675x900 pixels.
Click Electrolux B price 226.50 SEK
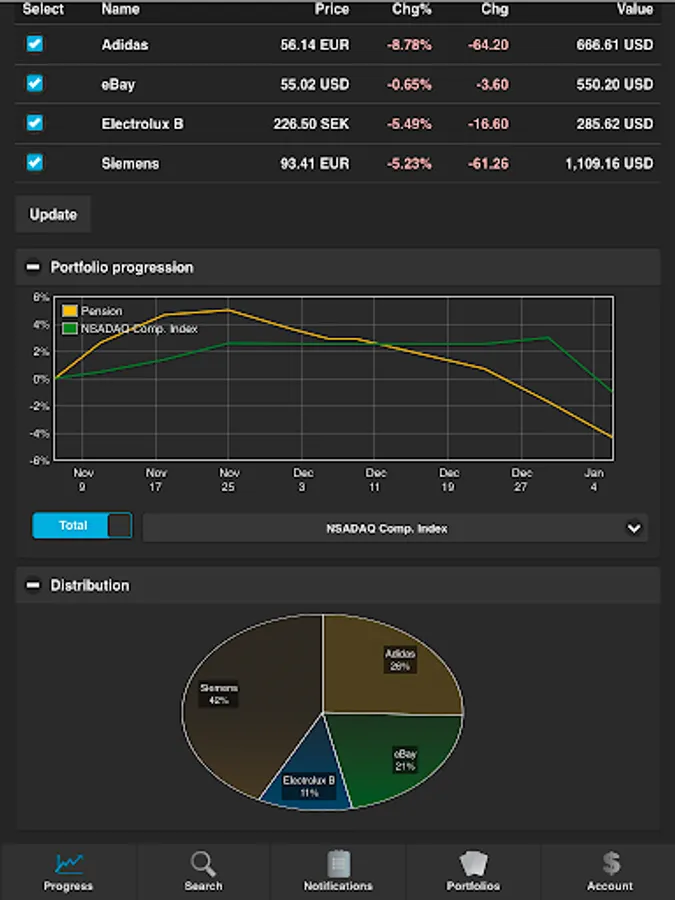point(311,124)
